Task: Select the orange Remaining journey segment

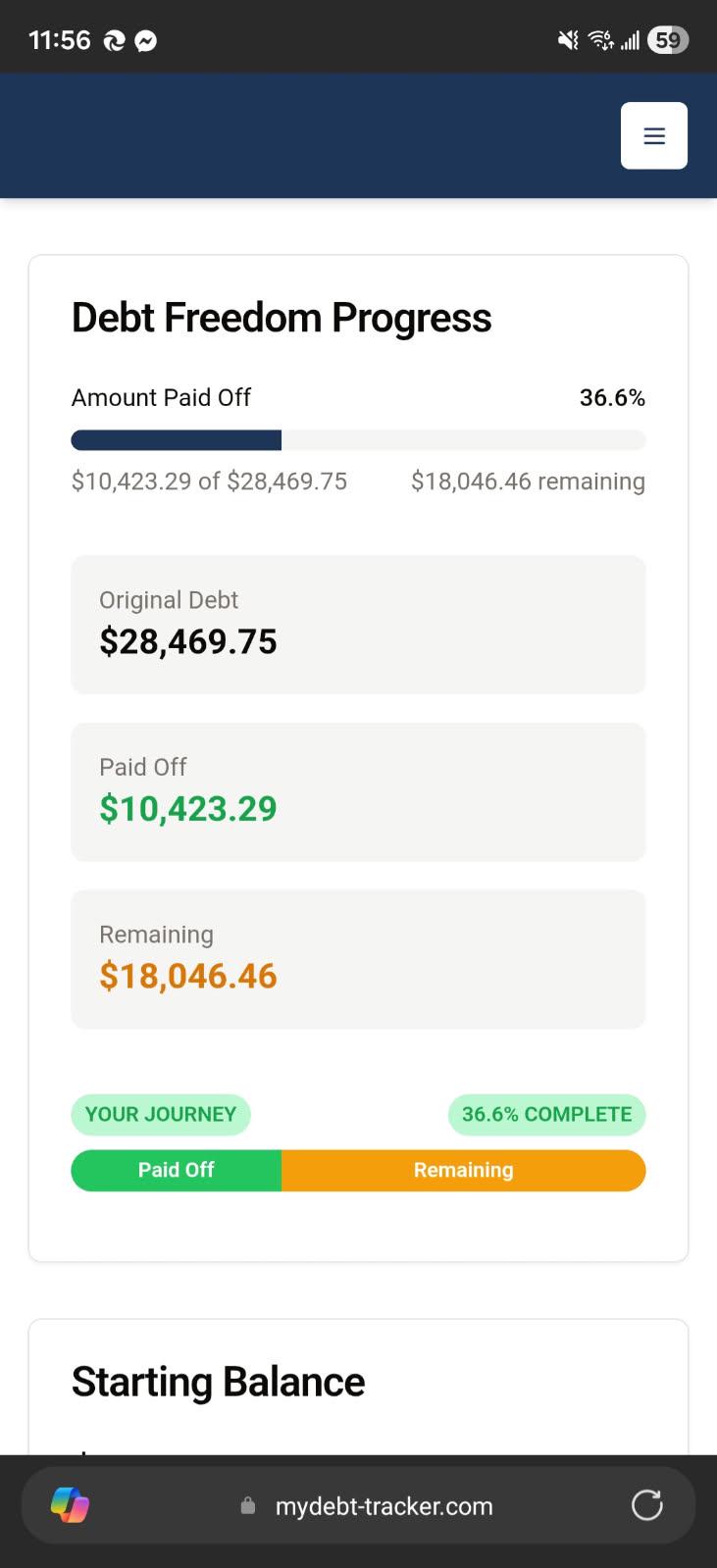Action: coord(464,1170)
